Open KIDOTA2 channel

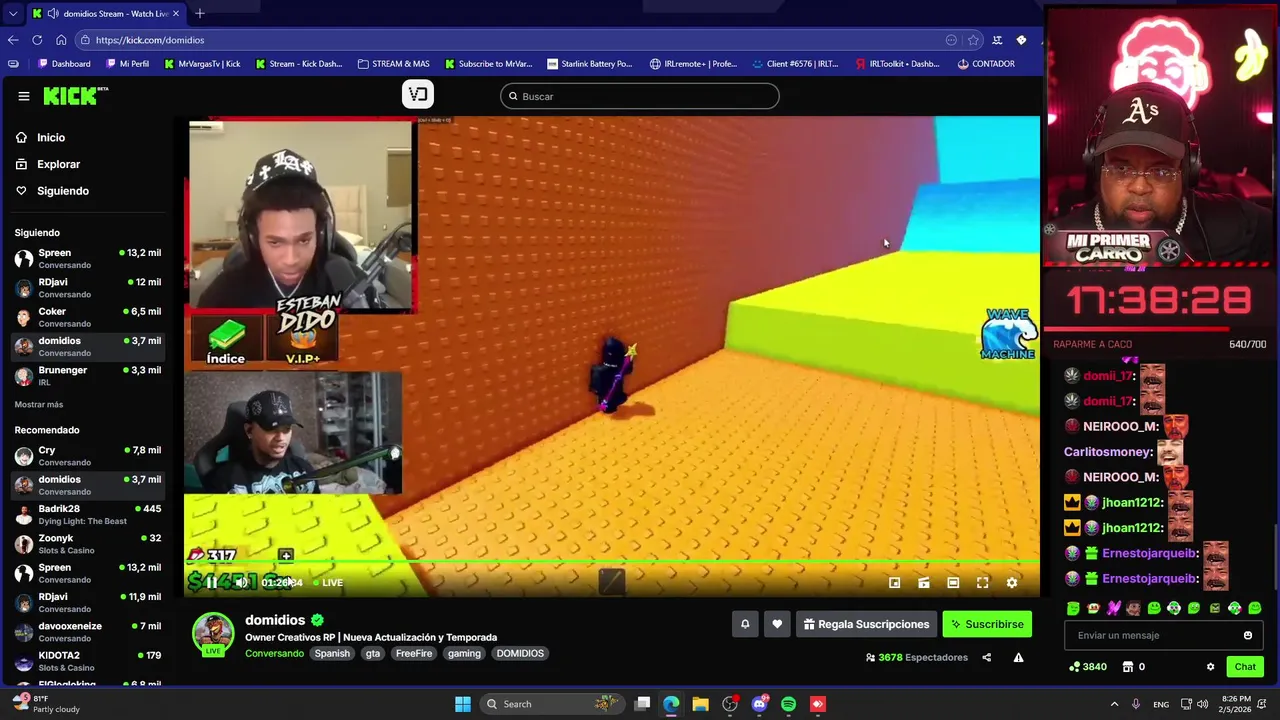(x=88, y=661)
